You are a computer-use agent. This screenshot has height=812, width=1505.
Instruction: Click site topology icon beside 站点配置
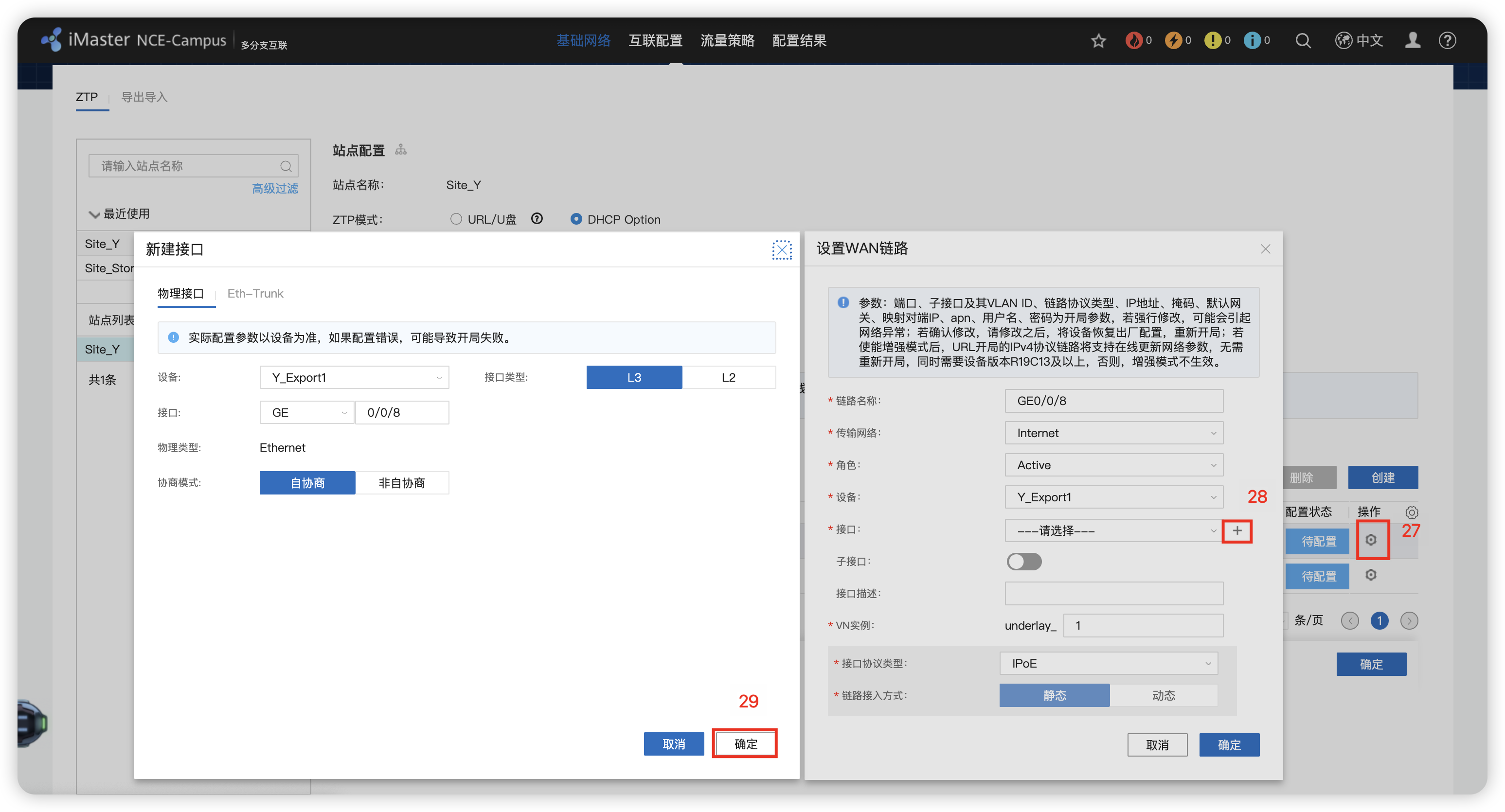(401, 150)
